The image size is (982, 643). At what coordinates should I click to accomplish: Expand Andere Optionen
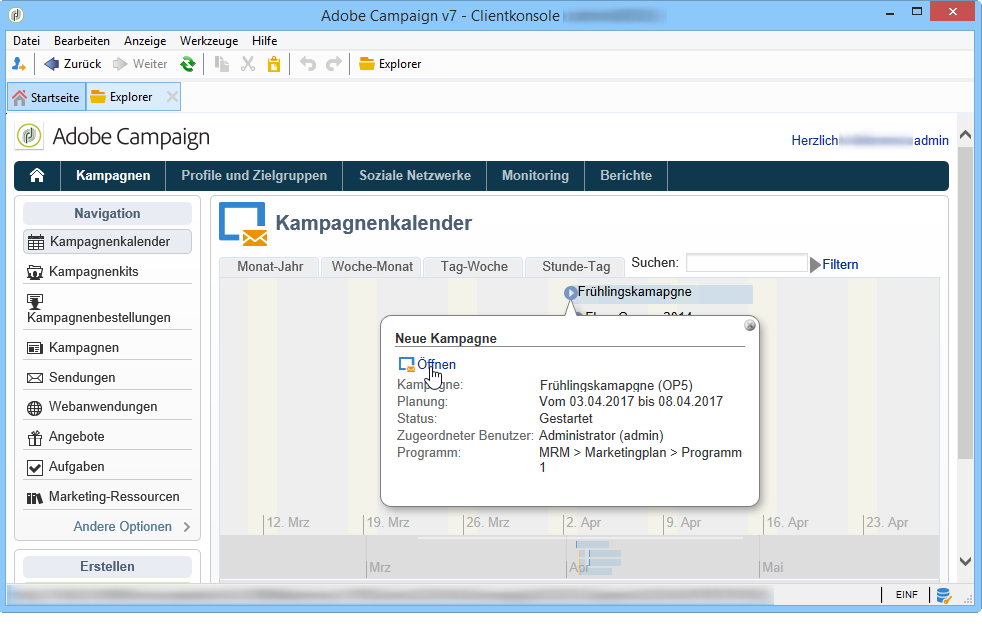132,527
